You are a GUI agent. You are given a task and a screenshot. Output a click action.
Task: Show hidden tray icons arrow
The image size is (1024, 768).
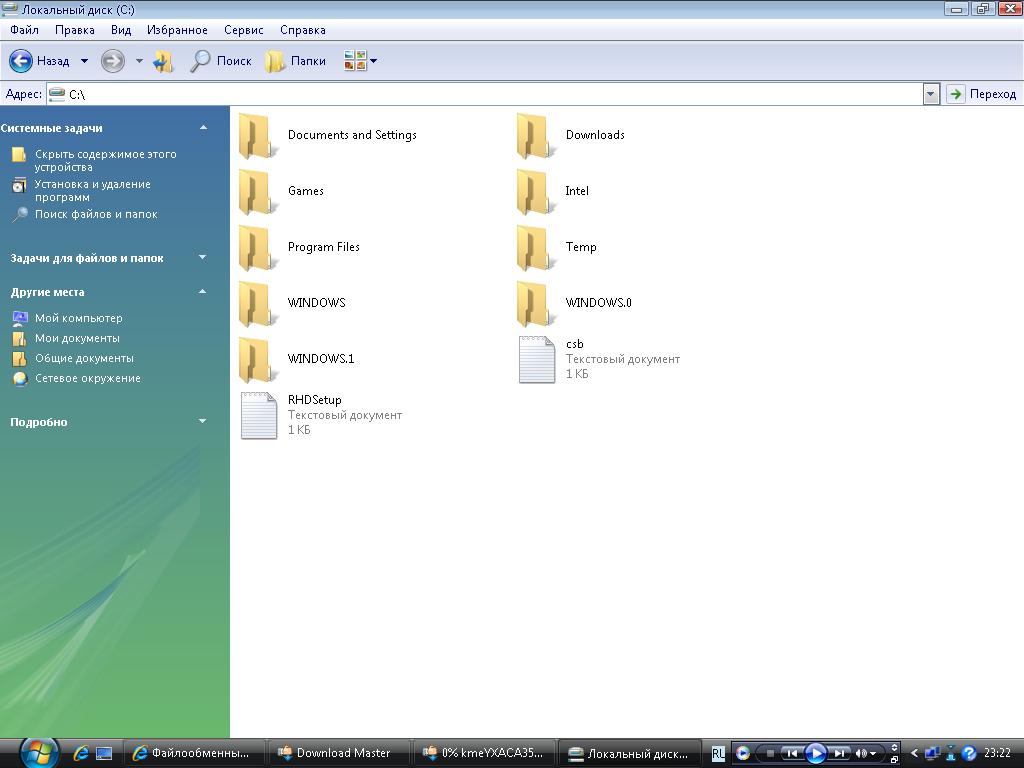pyautogui.click(x=914, y=754)
